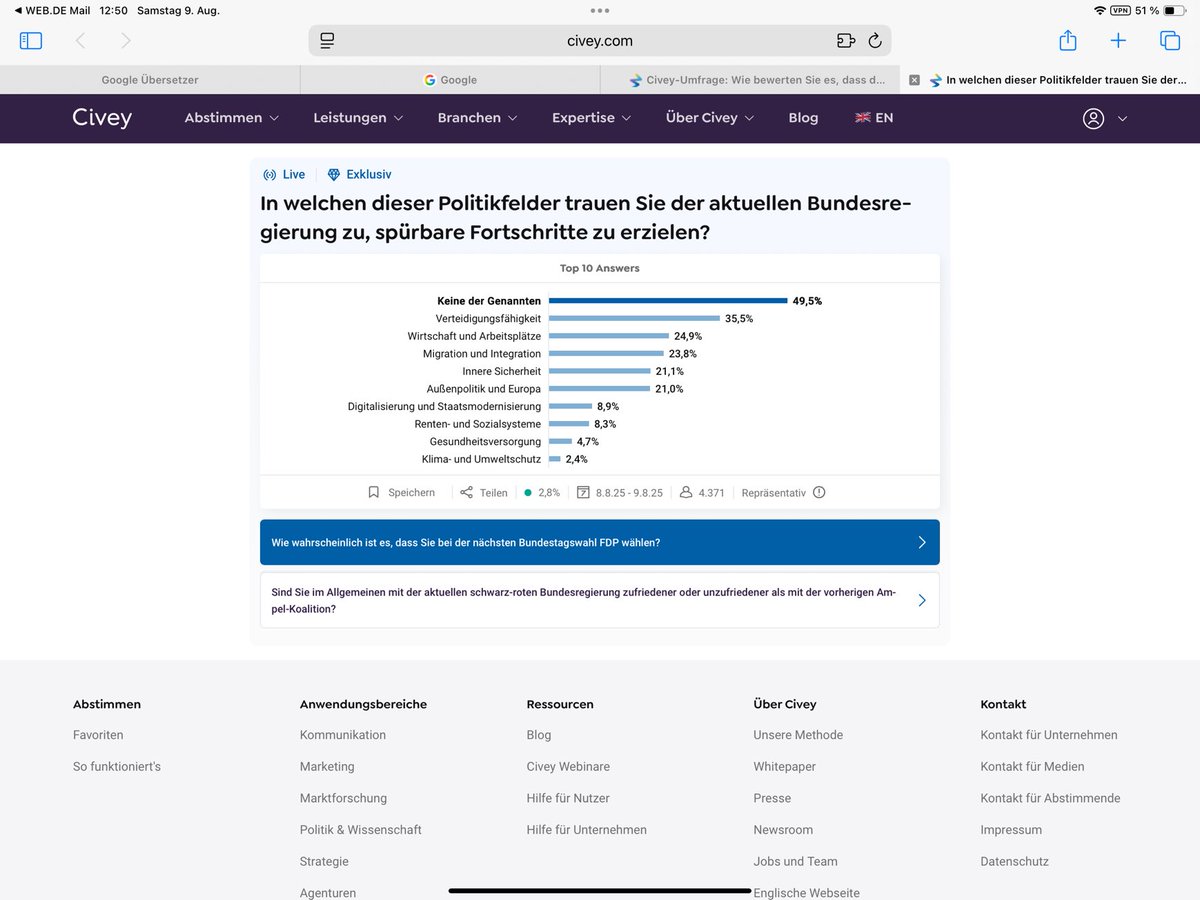
Task: Save the poll with Speichern
Action: 401,492
